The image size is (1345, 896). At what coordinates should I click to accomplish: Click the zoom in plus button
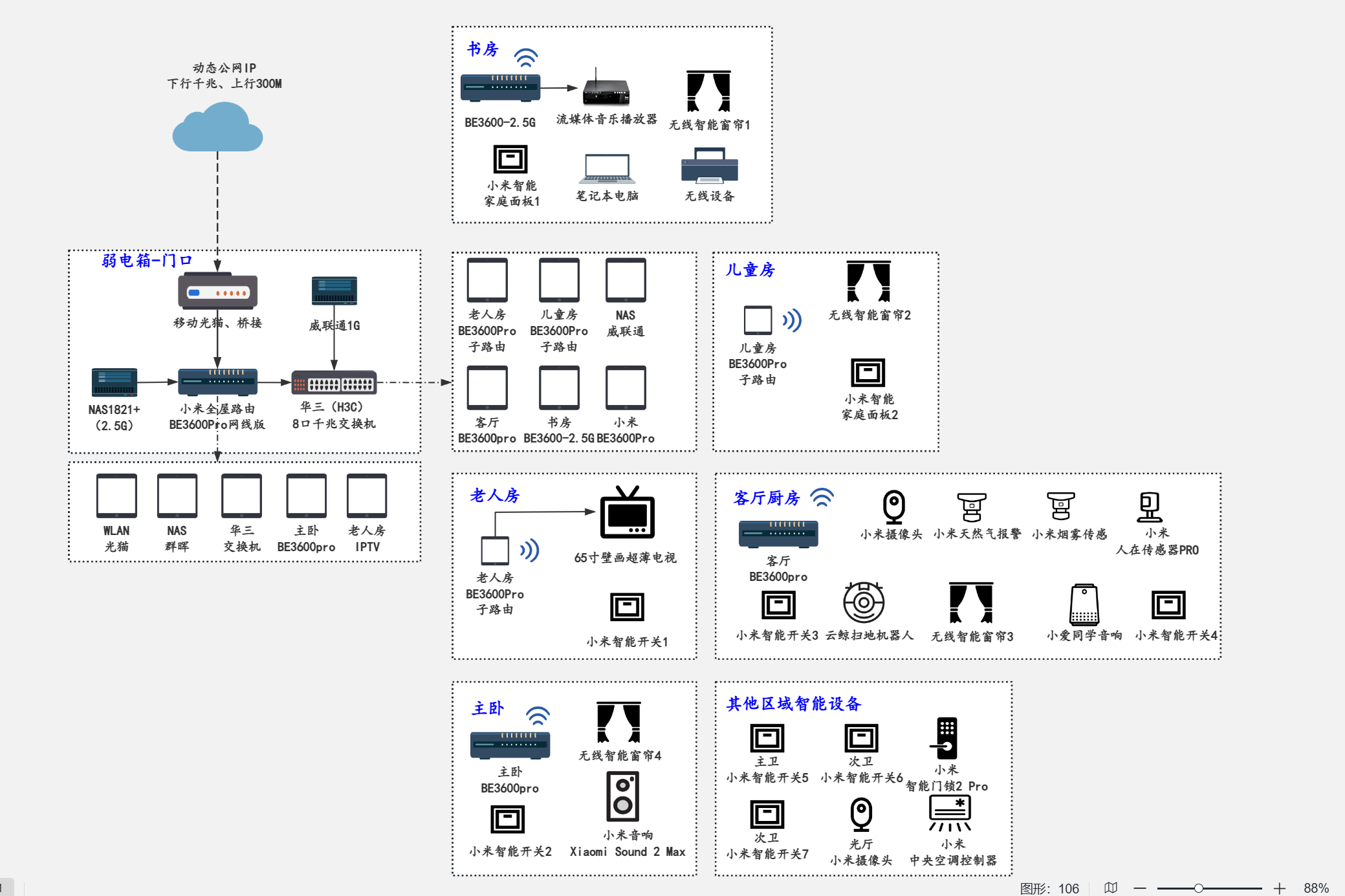pyautogui.click(x=1279, y=888)
